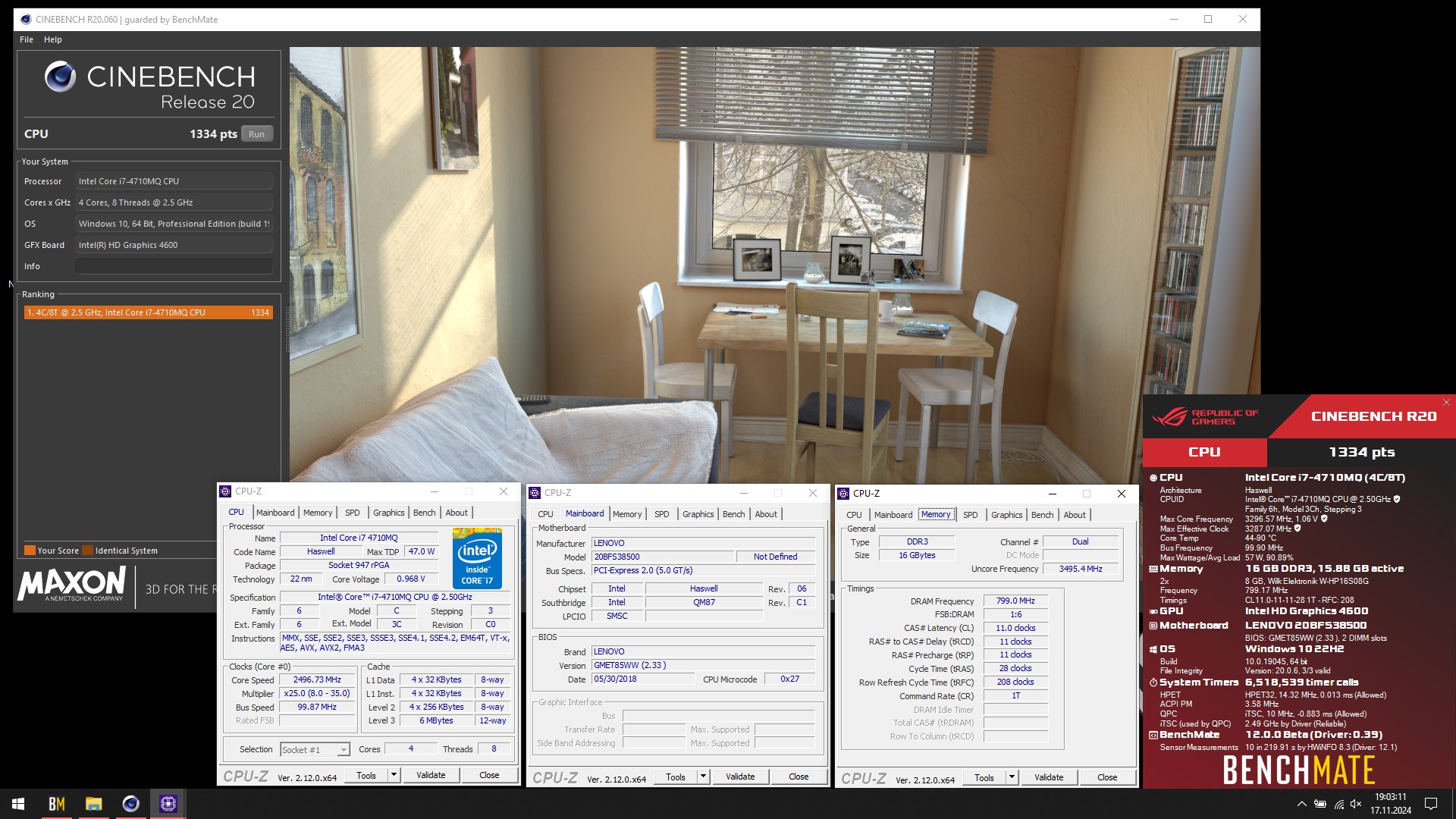
Task: Switch to Mainboard tab in CPU-Z processor window
Action: point(275,513)
